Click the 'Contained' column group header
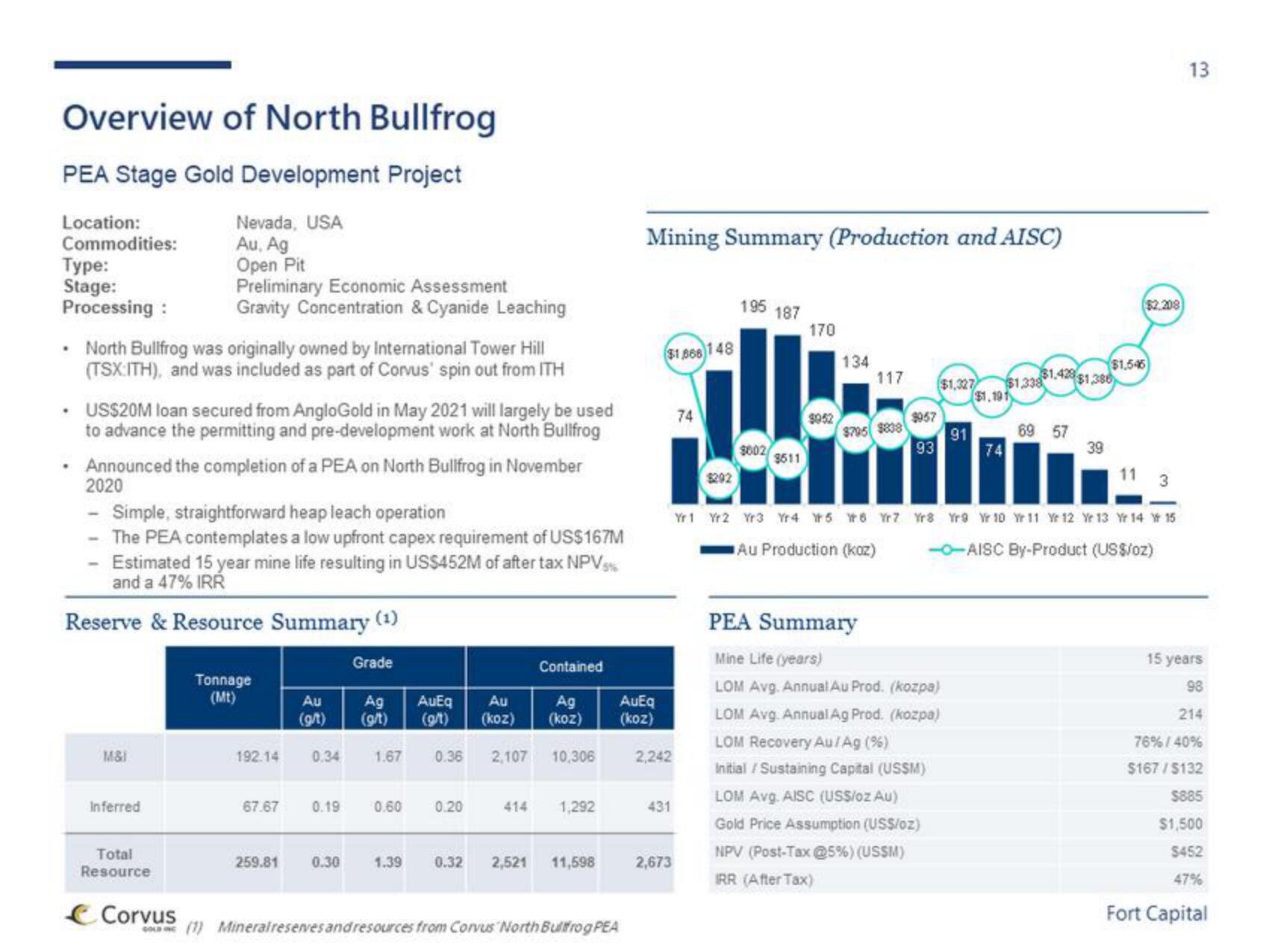The image size is (1269, 952). [x=570, y=666]
